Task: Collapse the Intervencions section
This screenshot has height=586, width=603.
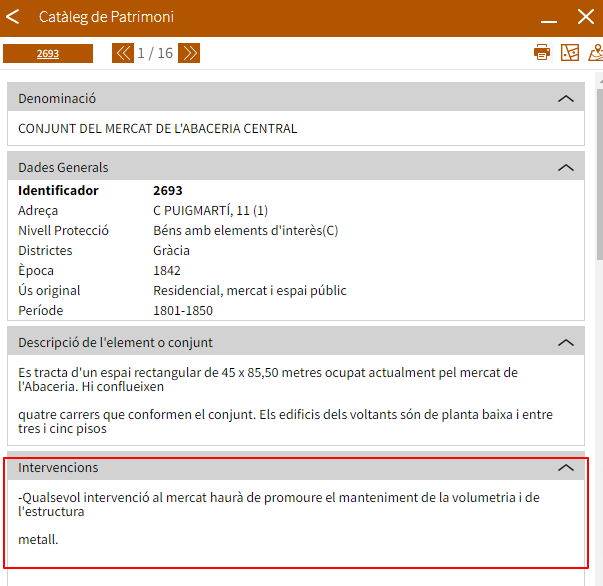Action: pyautogui.click(x=566, y=468)
